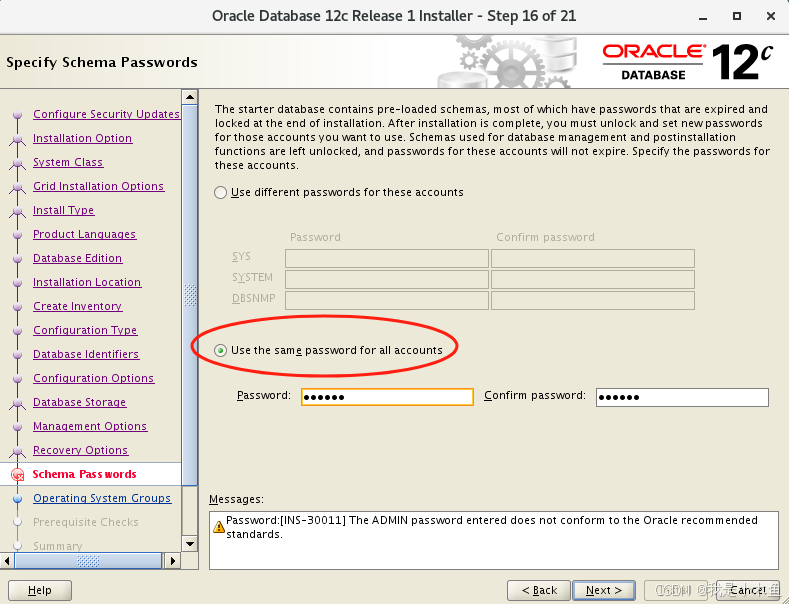
Task: Go to Configuration Type step
Action: pos(85,330)
